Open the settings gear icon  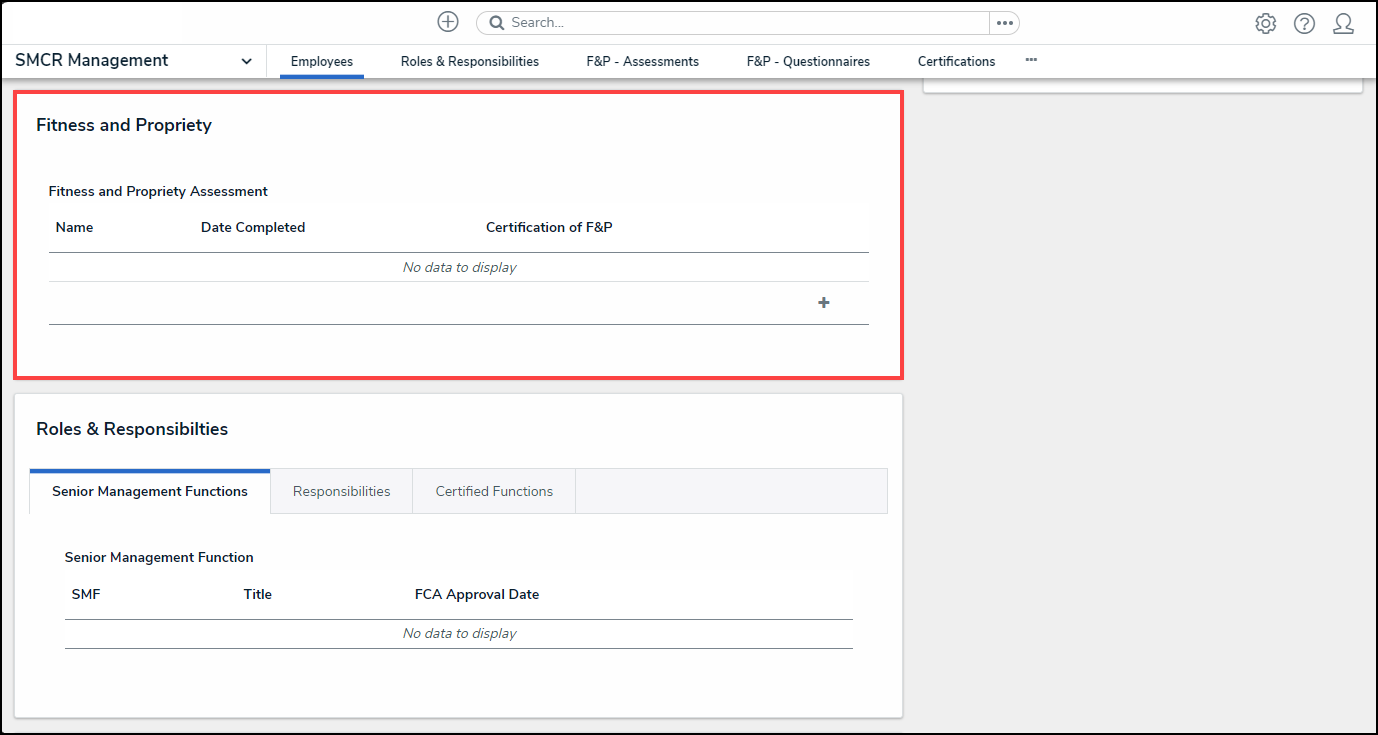click(x=1265, y=24)
